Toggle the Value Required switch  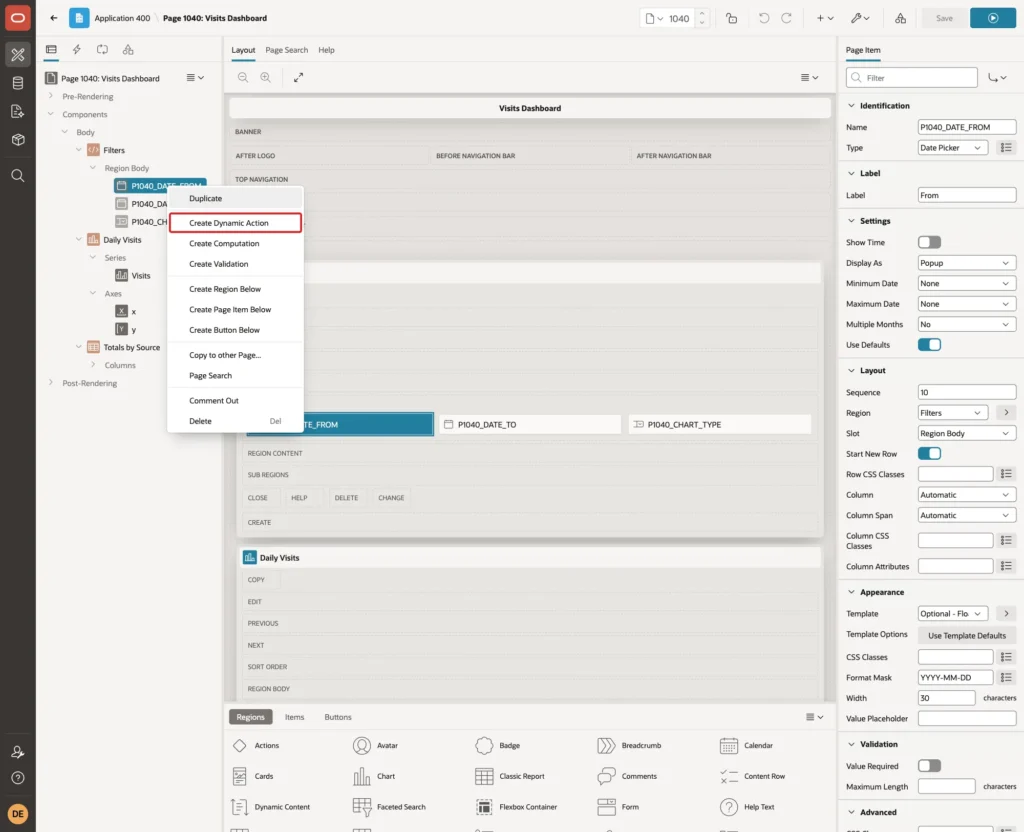929,766
